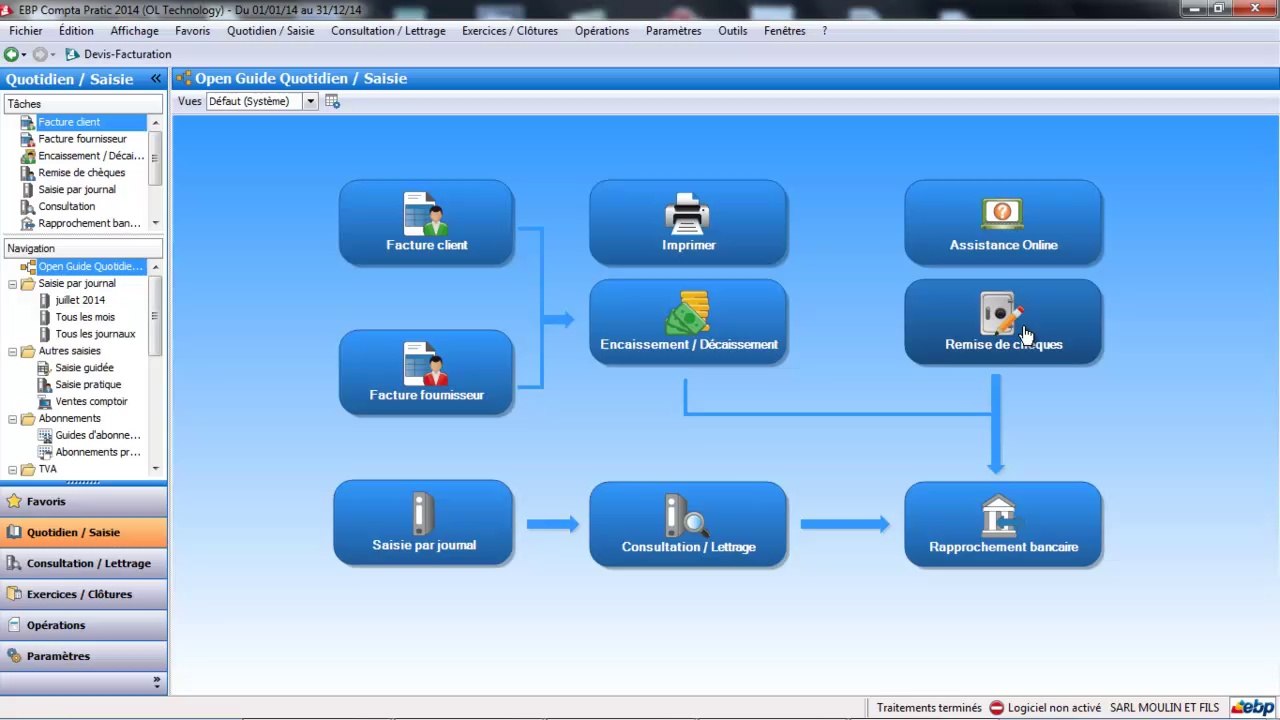This screenshot has height=720, width=1280.
Task: Open forward button history dropdown arrow
Action: coord(52,55)
